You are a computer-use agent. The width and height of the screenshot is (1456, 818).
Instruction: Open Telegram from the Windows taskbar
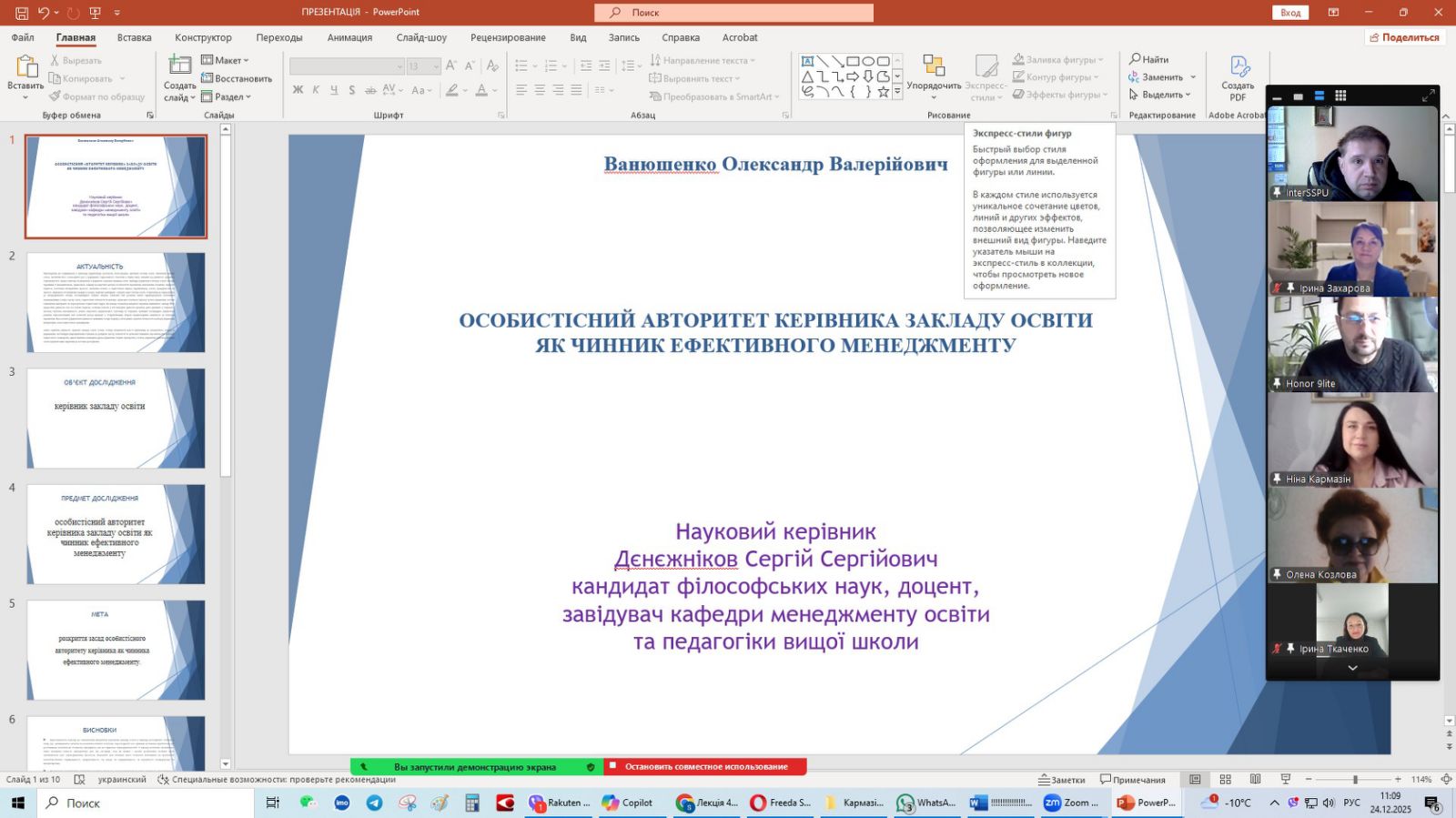[x=374, y=803]
